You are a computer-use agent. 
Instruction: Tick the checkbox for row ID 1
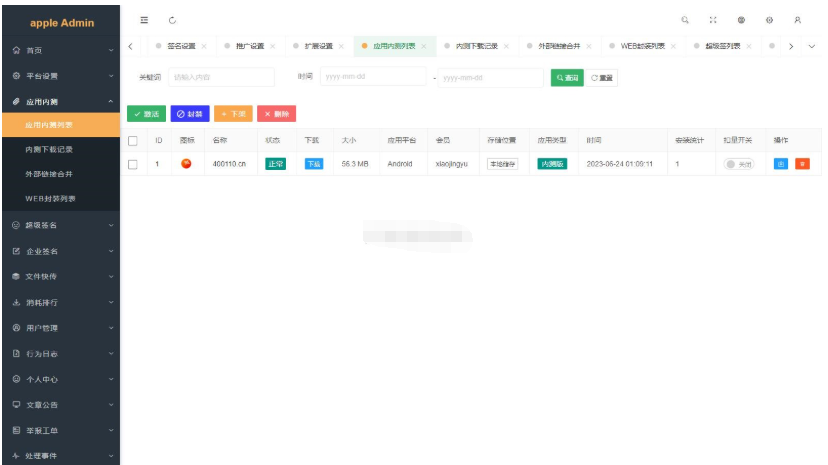click(x=133, y=165)
